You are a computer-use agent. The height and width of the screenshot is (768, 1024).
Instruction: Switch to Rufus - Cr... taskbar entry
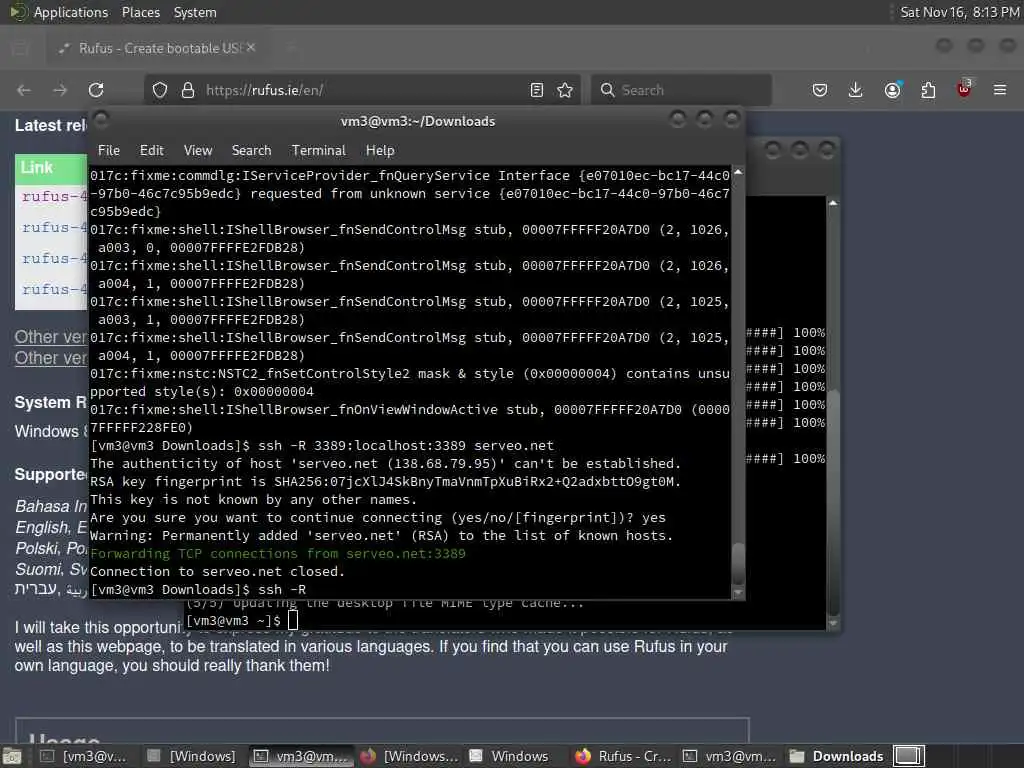pos(624,756)
